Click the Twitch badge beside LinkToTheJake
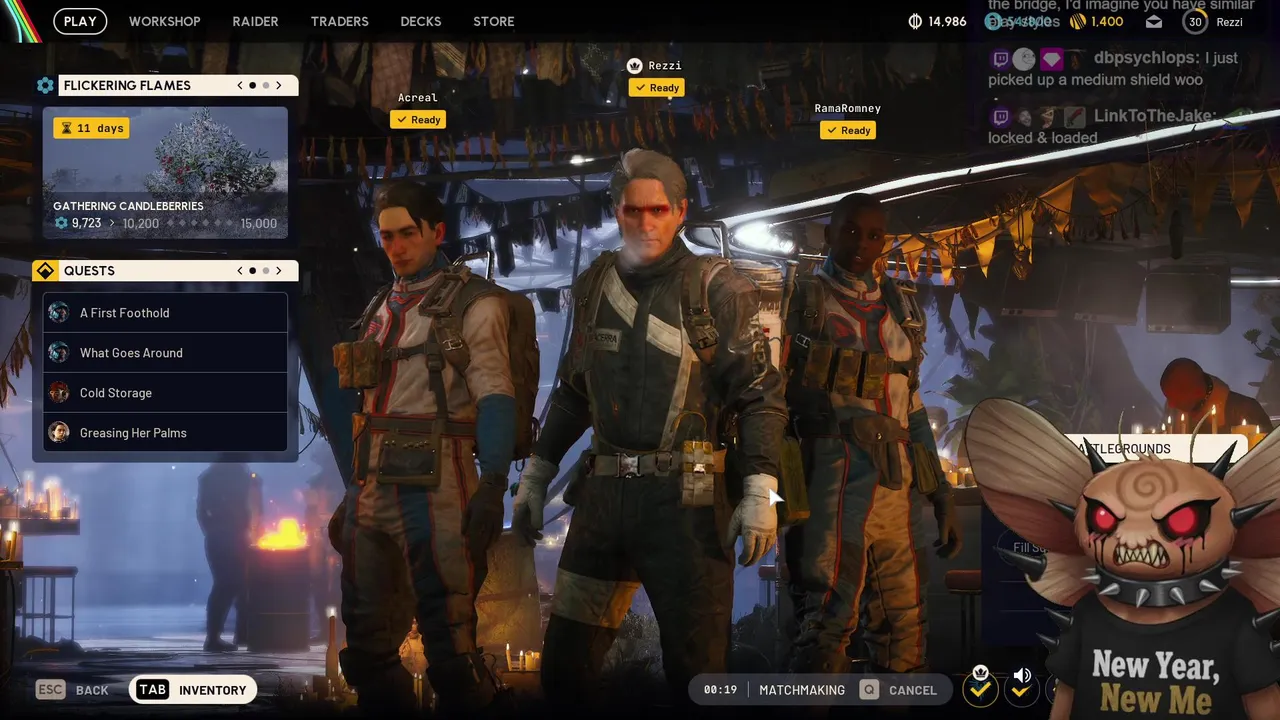The height and width of the screenshot is (720, 1280). coord(1000,117)
